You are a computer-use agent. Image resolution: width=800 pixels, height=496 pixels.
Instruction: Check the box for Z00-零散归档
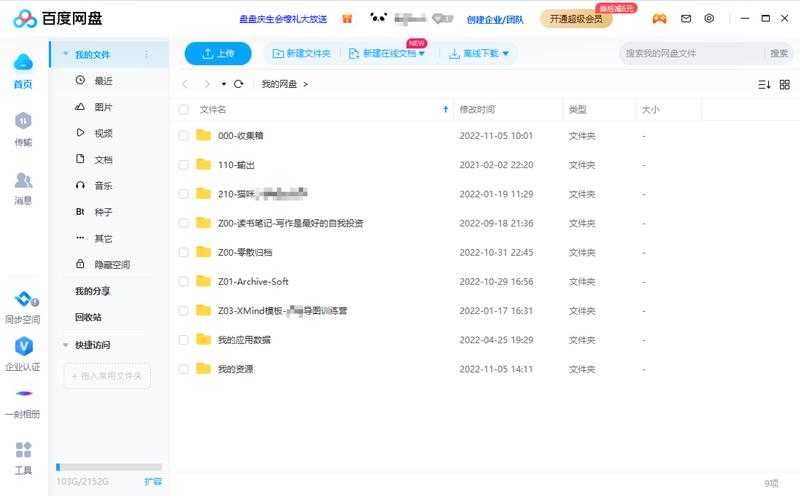(184, 252)
